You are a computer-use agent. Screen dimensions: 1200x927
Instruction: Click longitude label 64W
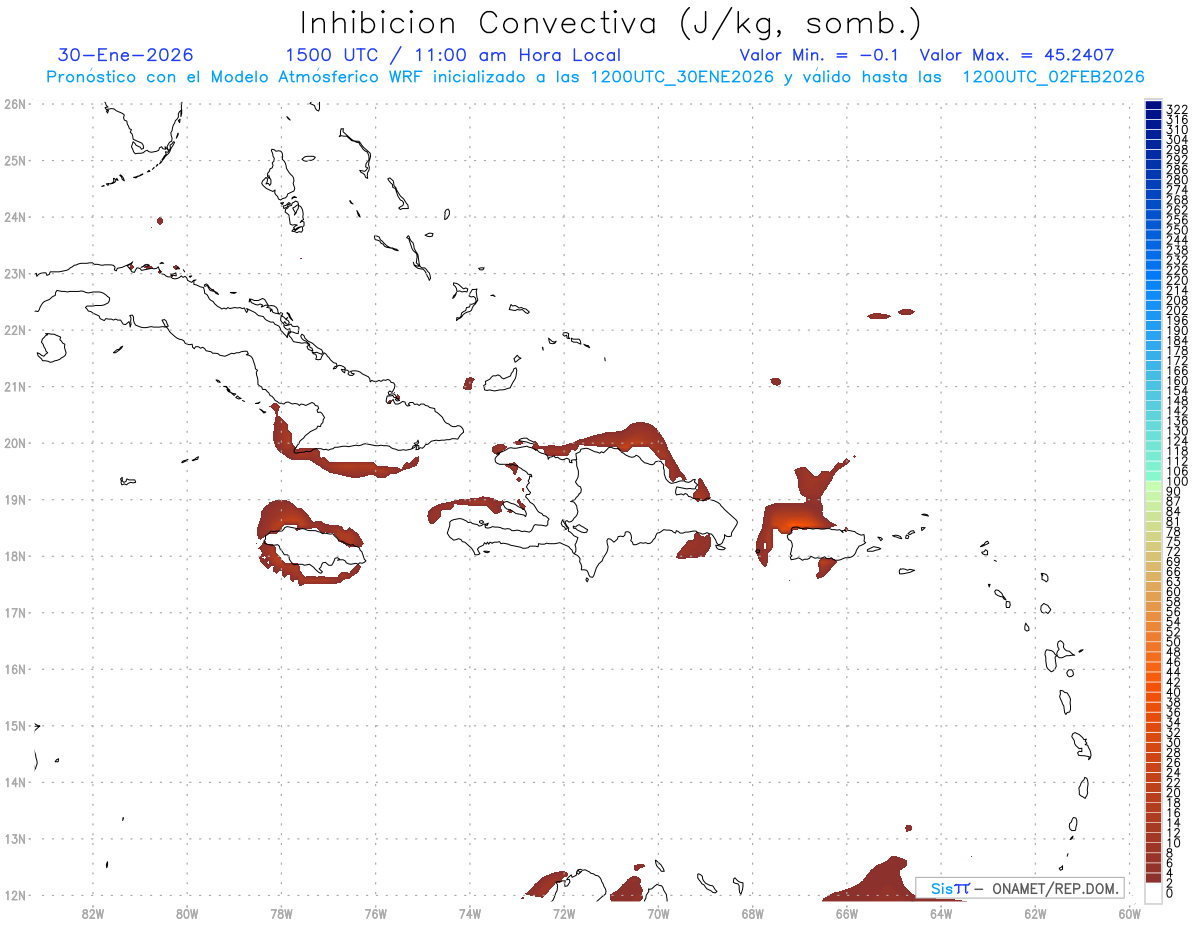point(941,913)
